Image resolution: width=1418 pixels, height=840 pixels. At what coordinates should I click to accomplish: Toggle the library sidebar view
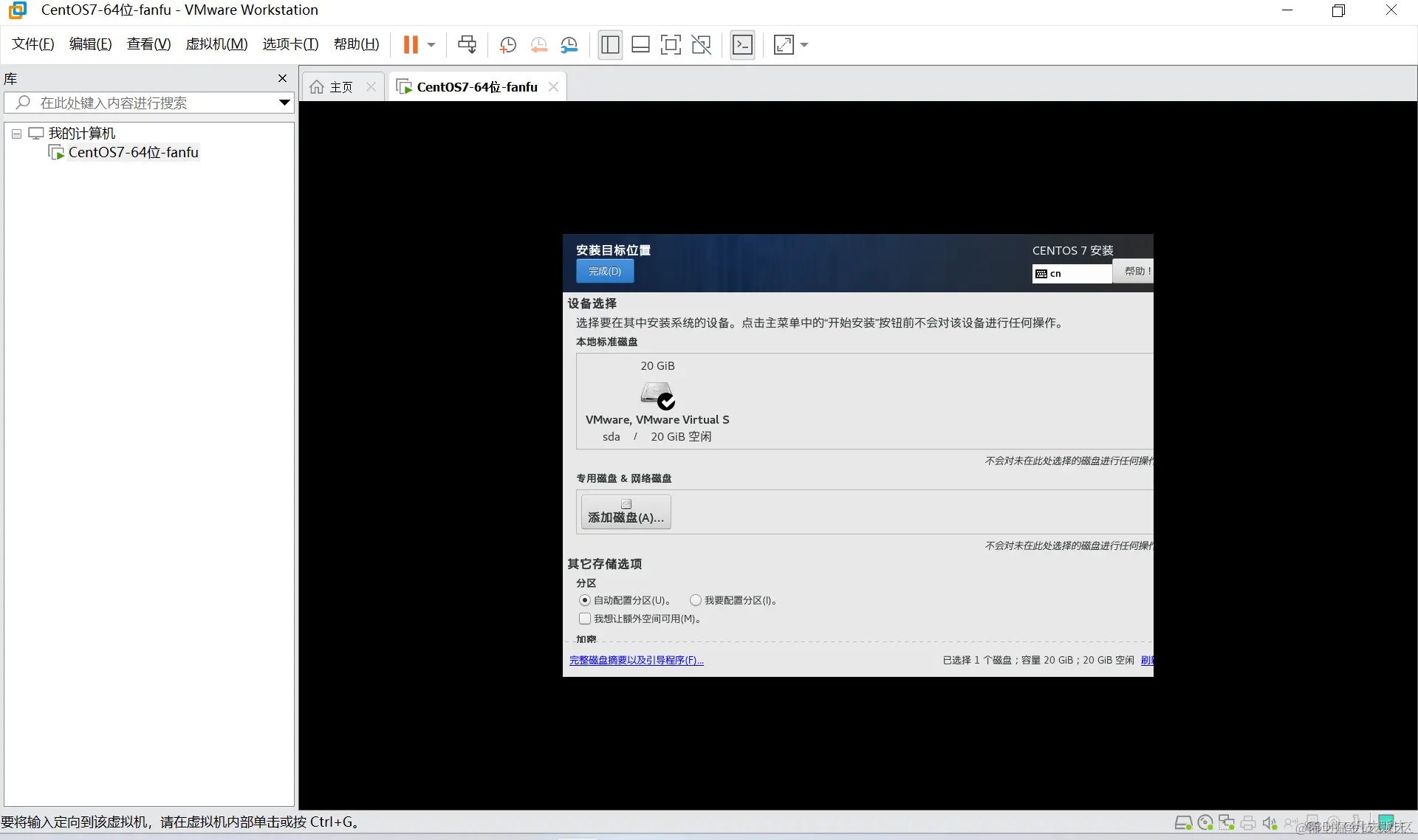pos(610,45)
